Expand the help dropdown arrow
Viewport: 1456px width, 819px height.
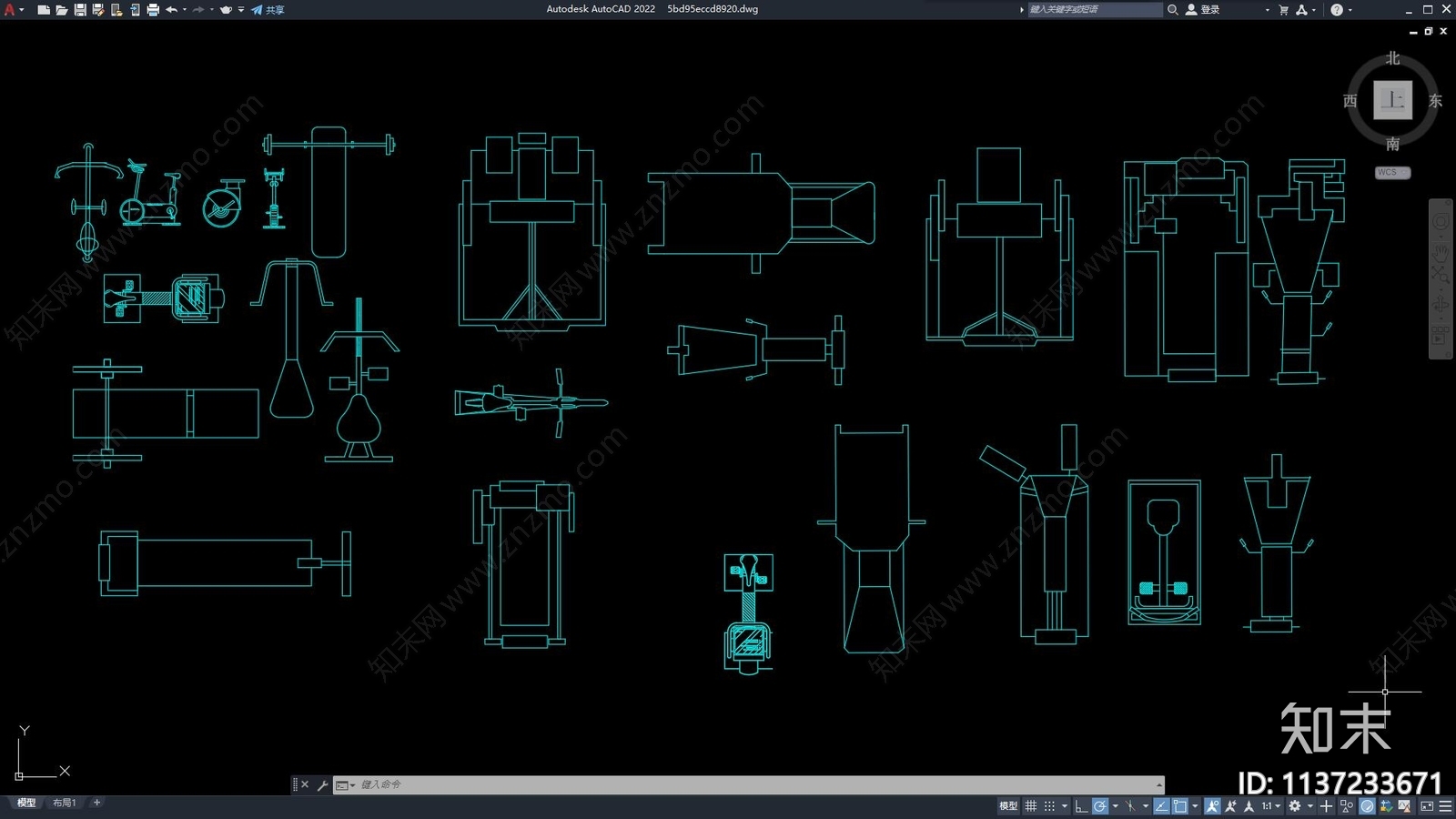pos(1350,10)
